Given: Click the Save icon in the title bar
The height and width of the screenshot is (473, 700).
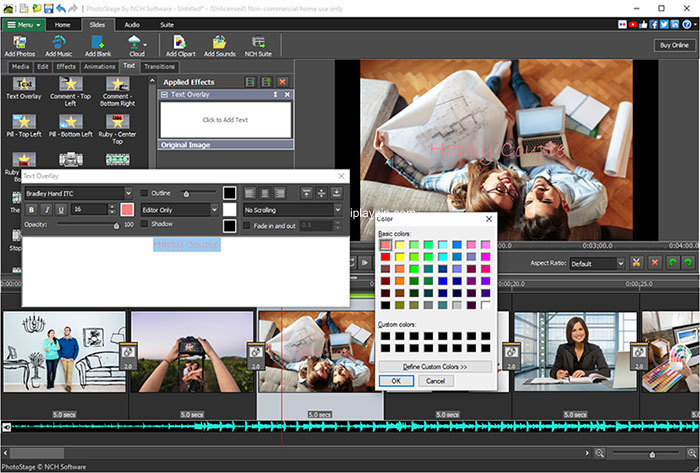Looking at the screenshot, I should [x=49, y=8].
